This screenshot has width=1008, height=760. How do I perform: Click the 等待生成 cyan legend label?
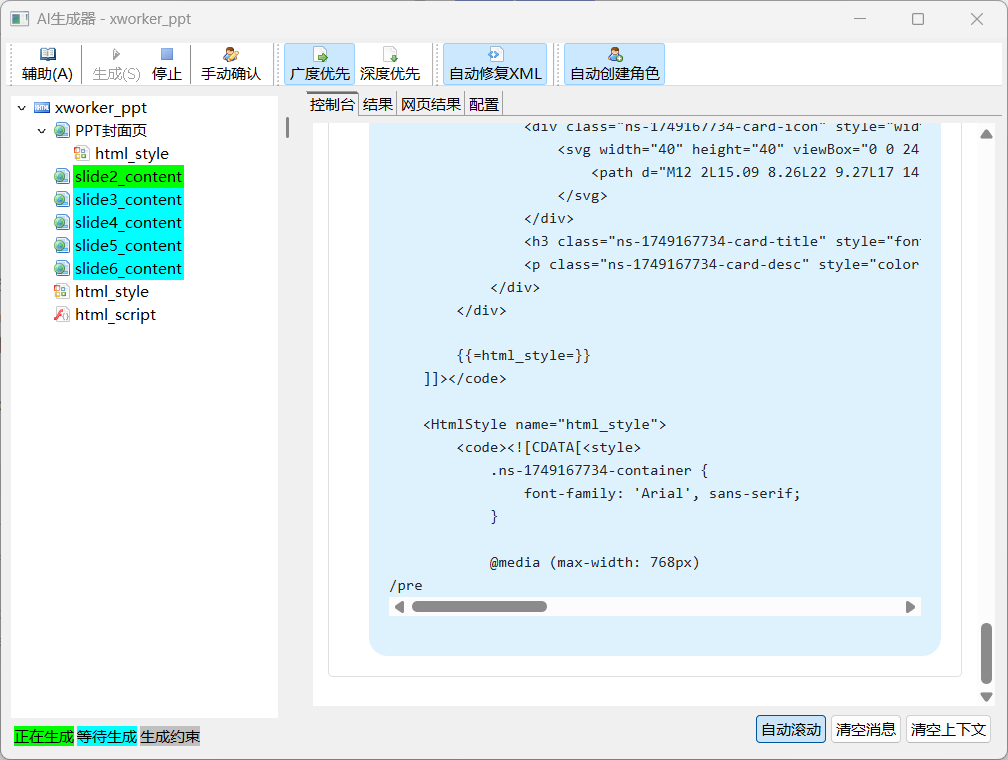tap(107, 736)
